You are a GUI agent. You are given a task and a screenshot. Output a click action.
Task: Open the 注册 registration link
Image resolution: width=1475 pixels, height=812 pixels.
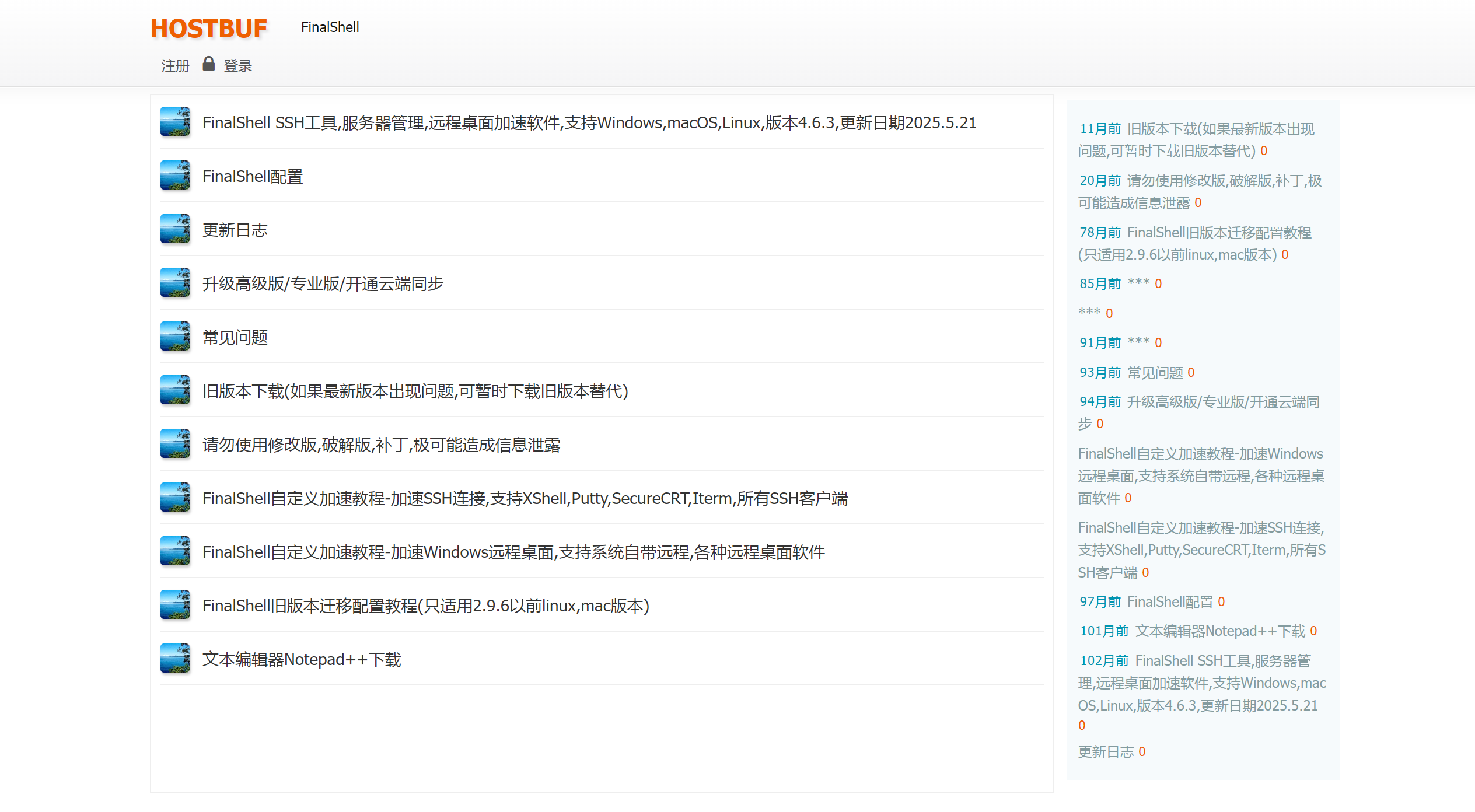175,66
